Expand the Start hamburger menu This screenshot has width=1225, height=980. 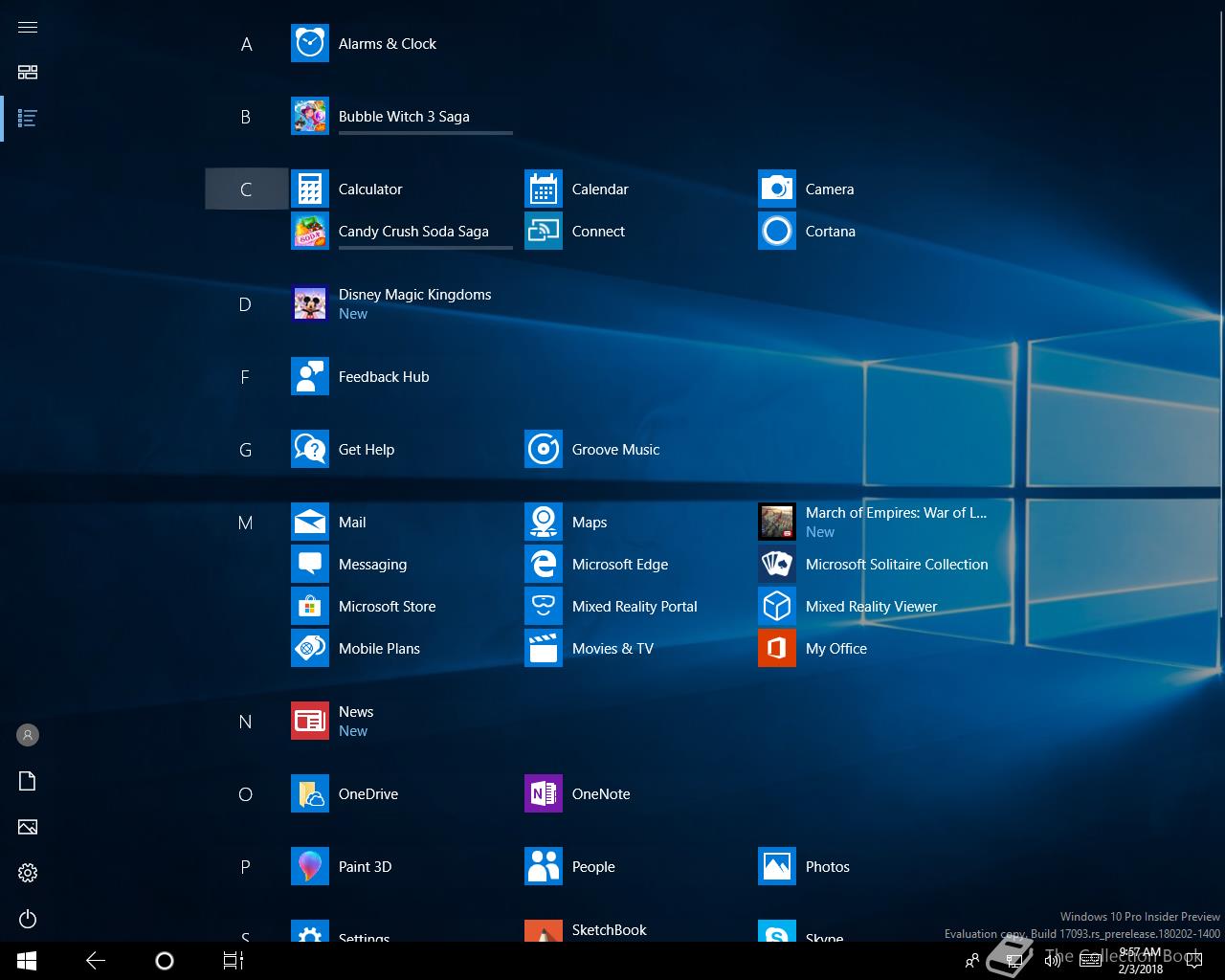point(28,27)
